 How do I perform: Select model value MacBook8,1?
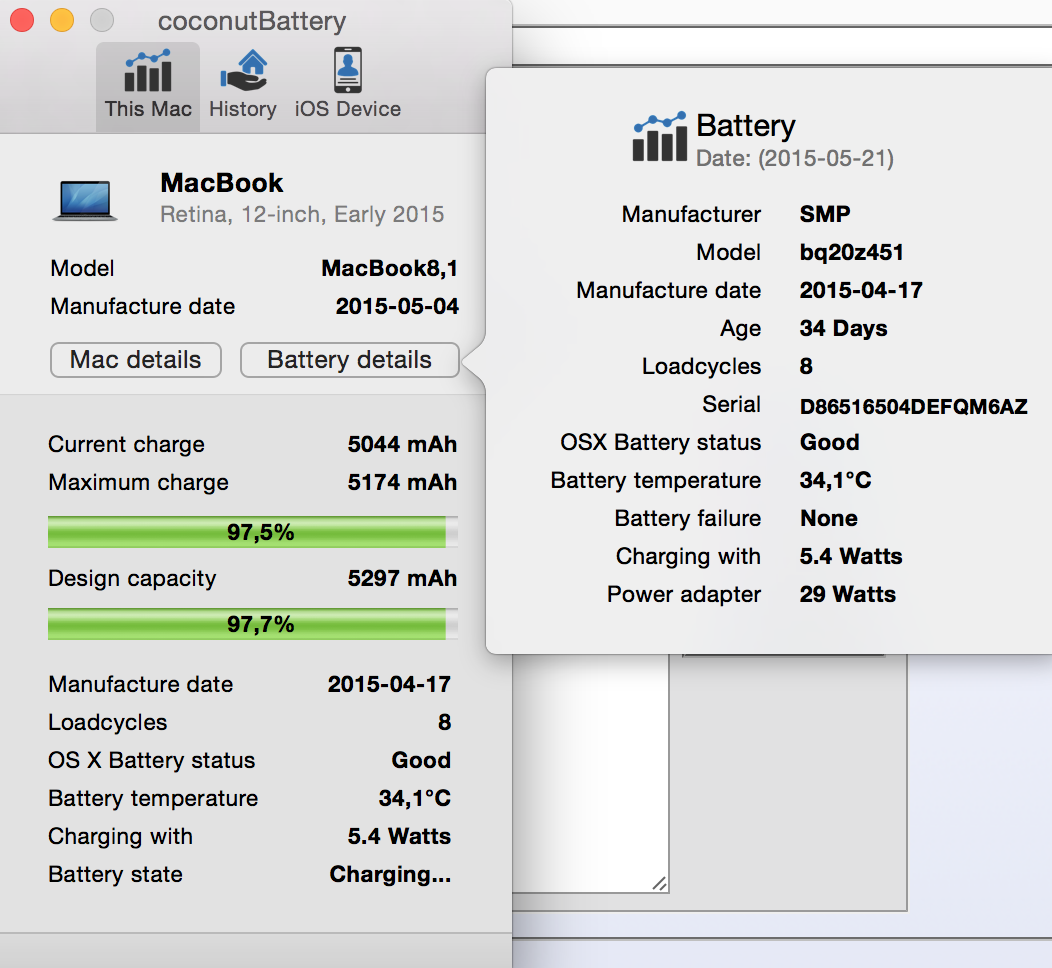click(390, 268)
